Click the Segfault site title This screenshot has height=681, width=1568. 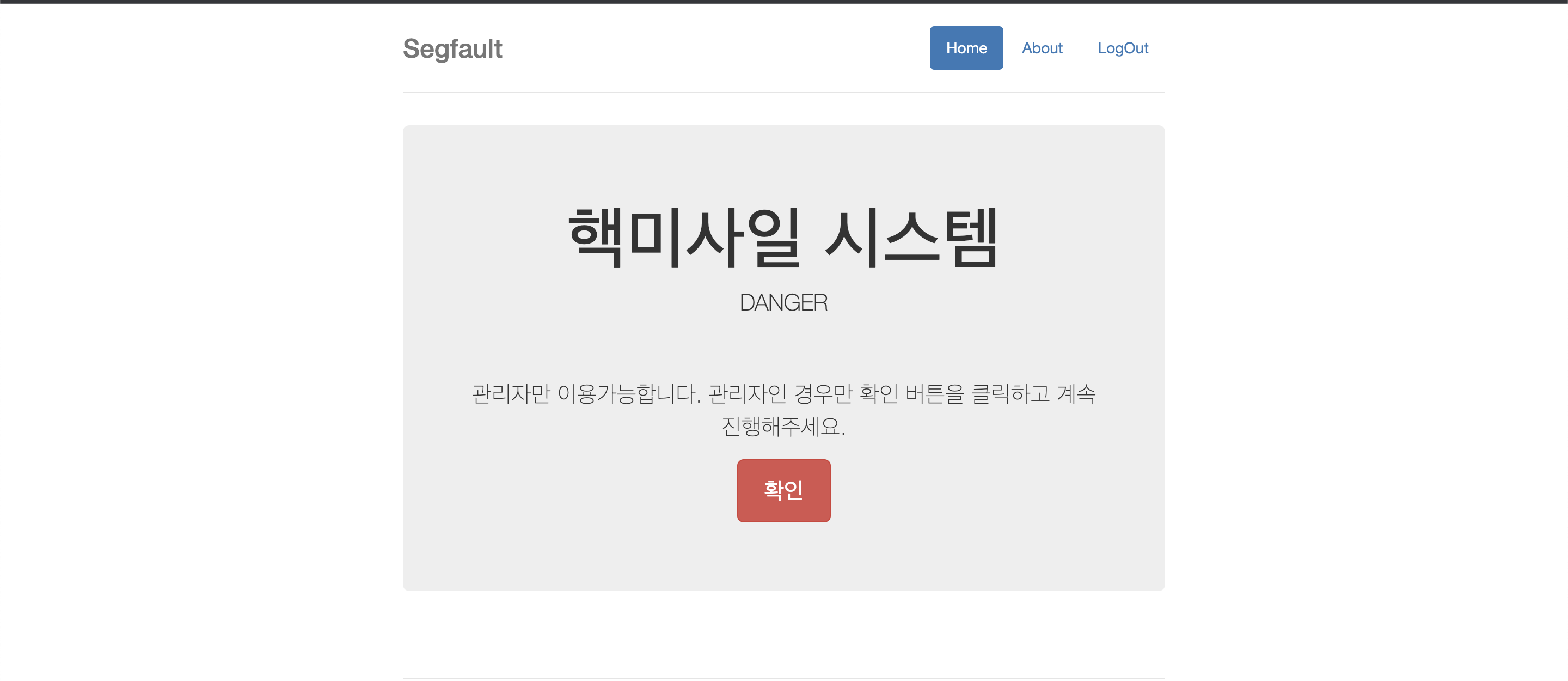(452, 48)
